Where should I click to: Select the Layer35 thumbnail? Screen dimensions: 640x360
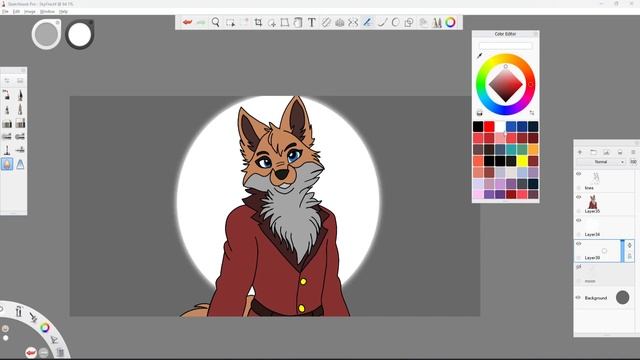coord(593,202)
